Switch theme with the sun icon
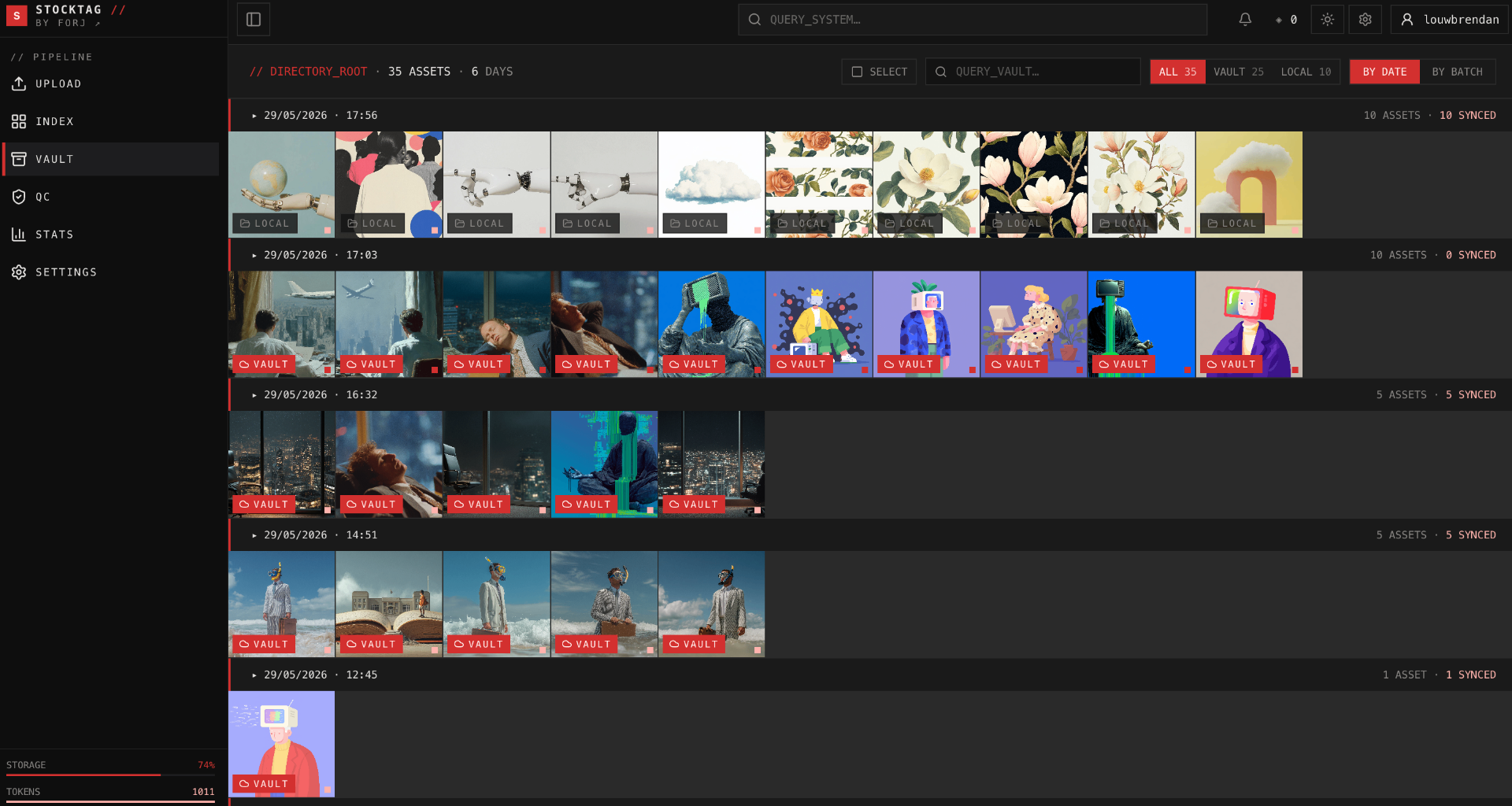This screenshot has width=1512, height=806. tap(1327, 20)
